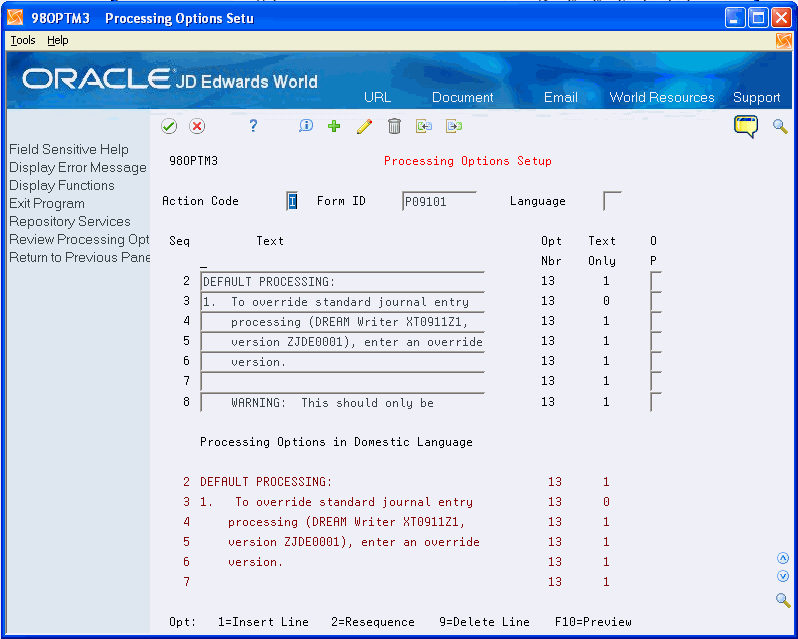The image size is (798, 639).
Task: Click the export document icon with right arrow
Action: (453, 126)
